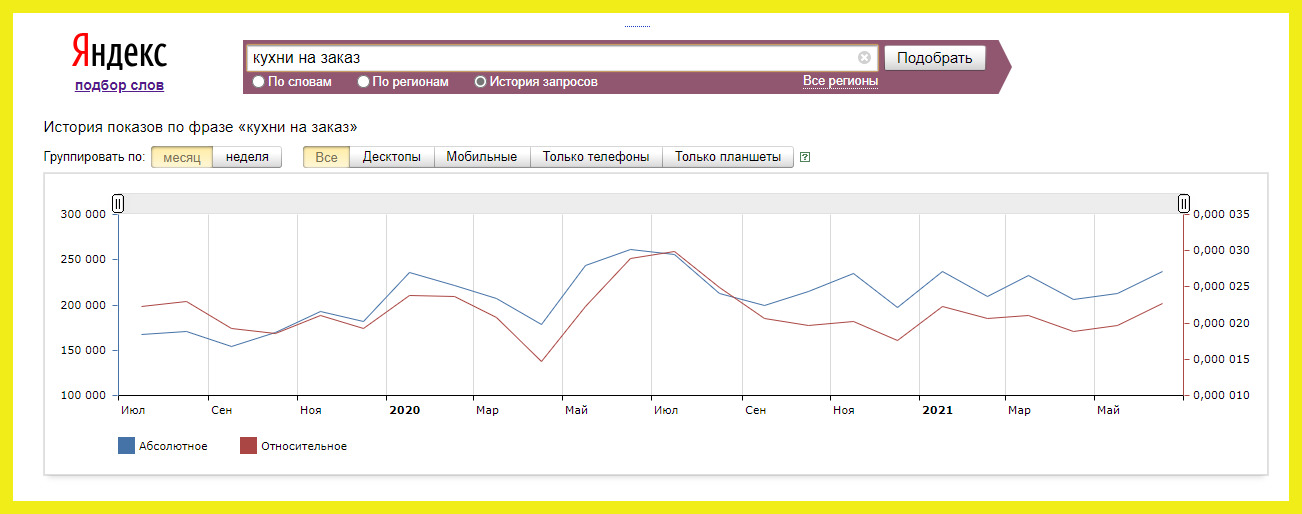This screenshot has width=1302, height=514.
Task: Click the Yandex logo
Action: [x=119, y=52]
